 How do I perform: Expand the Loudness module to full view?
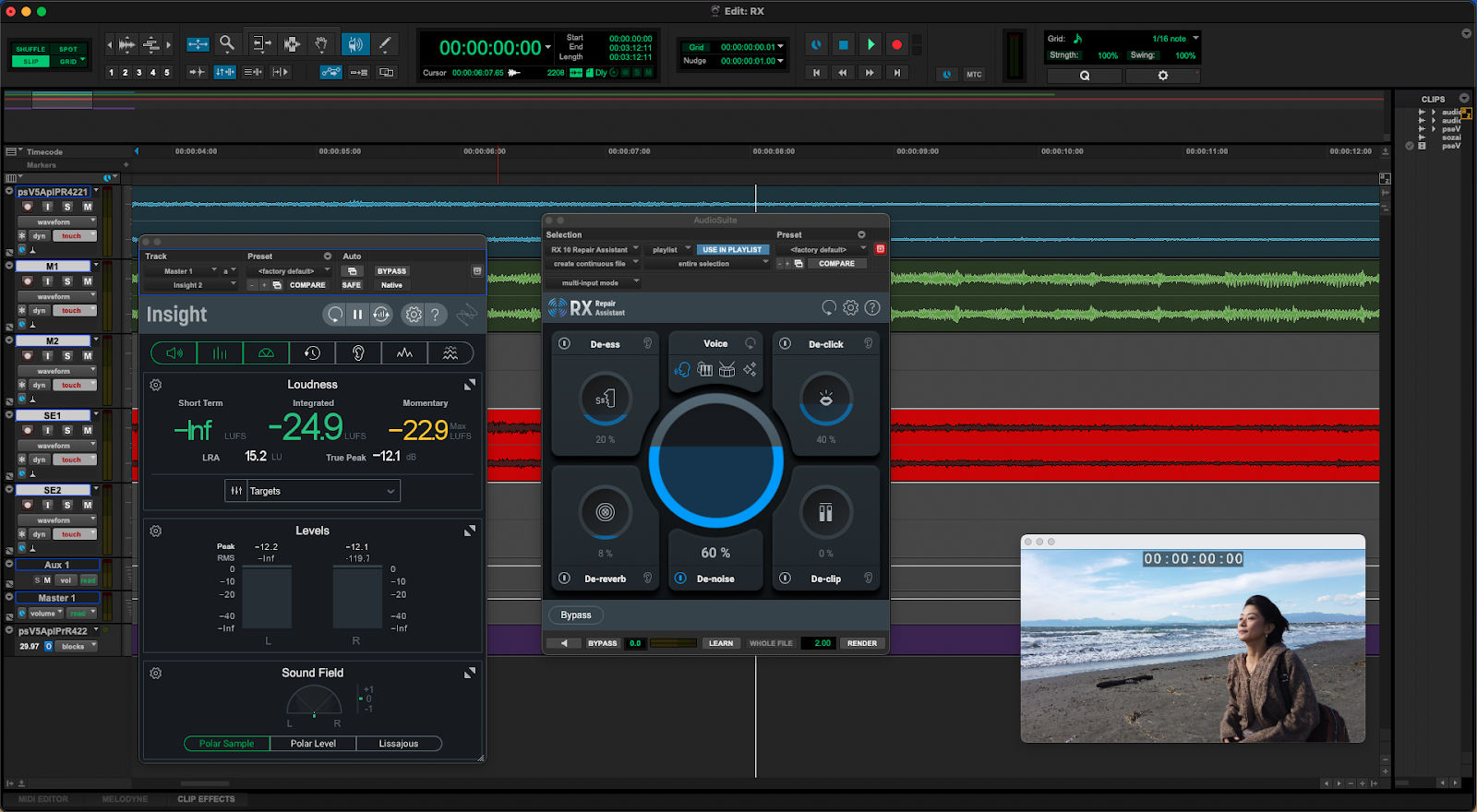pyautogui.click(x=470, y=384)
